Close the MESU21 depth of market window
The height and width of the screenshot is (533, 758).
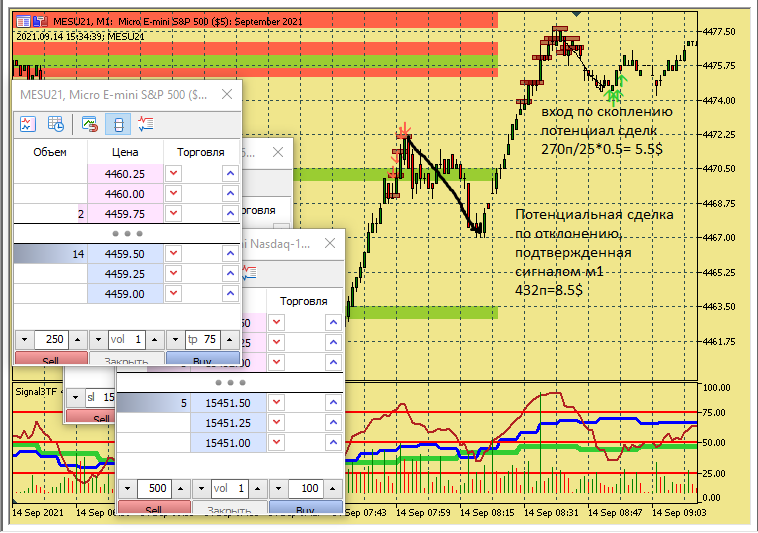tap(227, 94)
